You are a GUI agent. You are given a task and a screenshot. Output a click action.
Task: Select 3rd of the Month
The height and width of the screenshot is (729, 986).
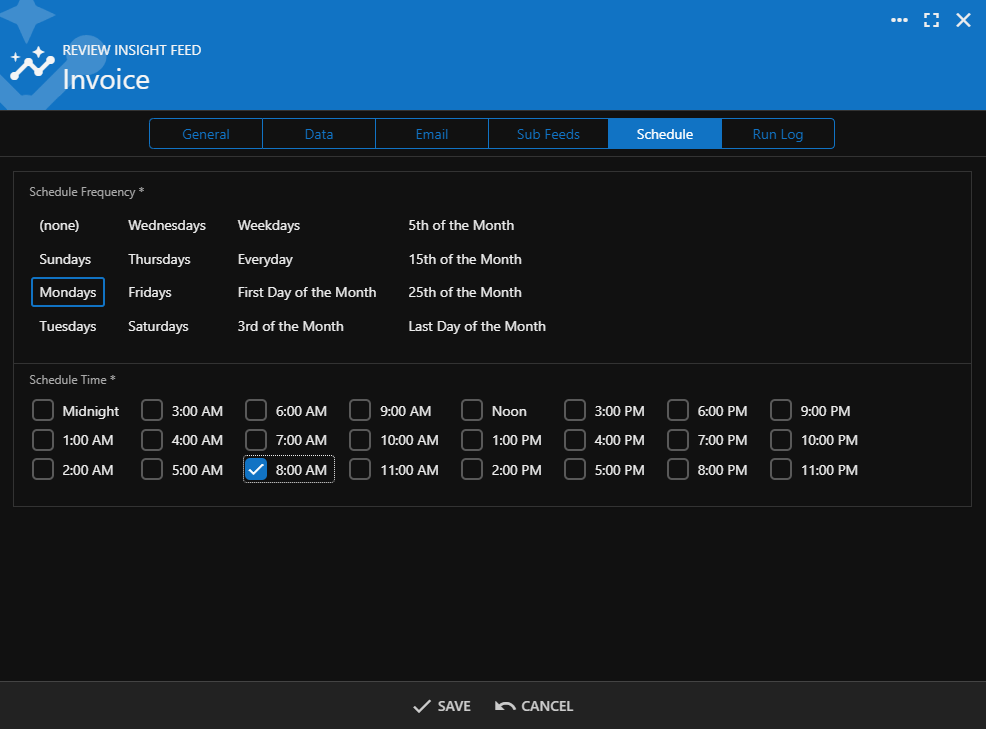tap(291, 326)
